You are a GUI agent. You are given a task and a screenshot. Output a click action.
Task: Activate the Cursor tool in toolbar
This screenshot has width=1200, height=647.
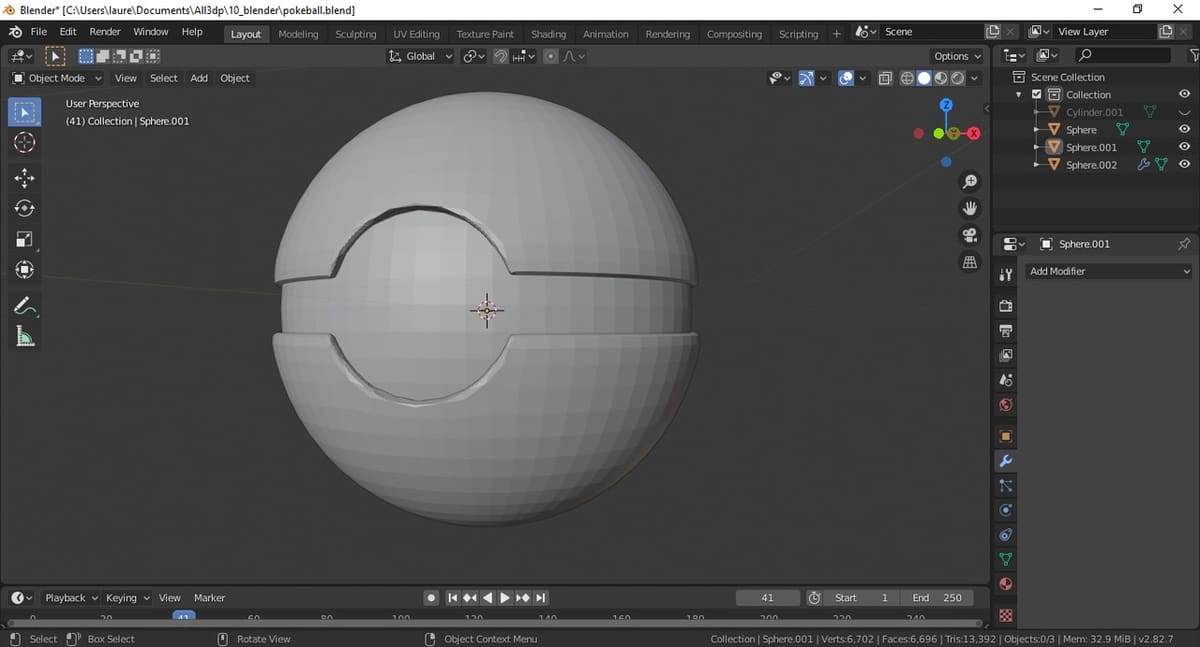(x=25, y=143)
